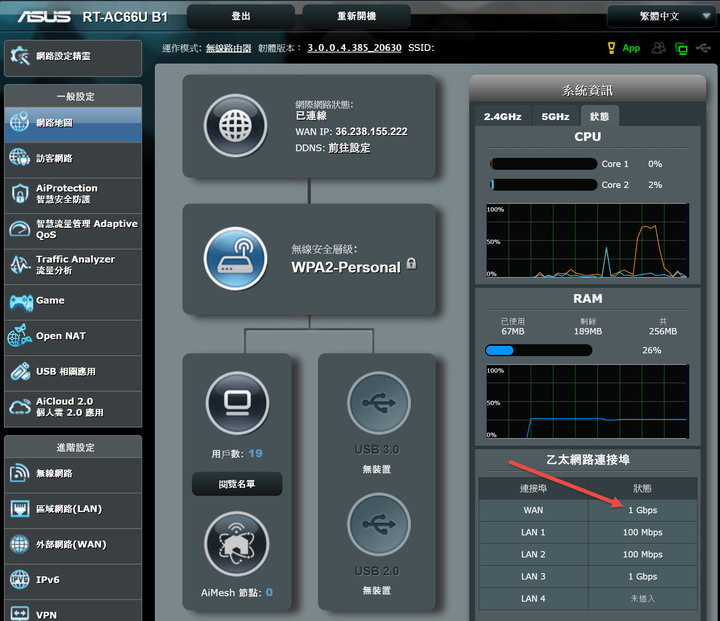This screenshot has height=621, width=720.
Task: Open 無線網路 wireless settings icon
Action: click(x=19, y=473)
